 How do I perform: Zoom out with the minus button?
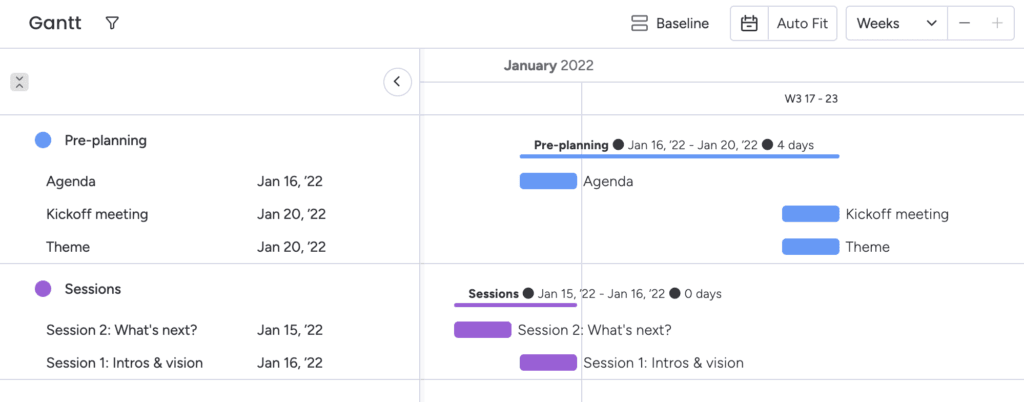(964, 23)
